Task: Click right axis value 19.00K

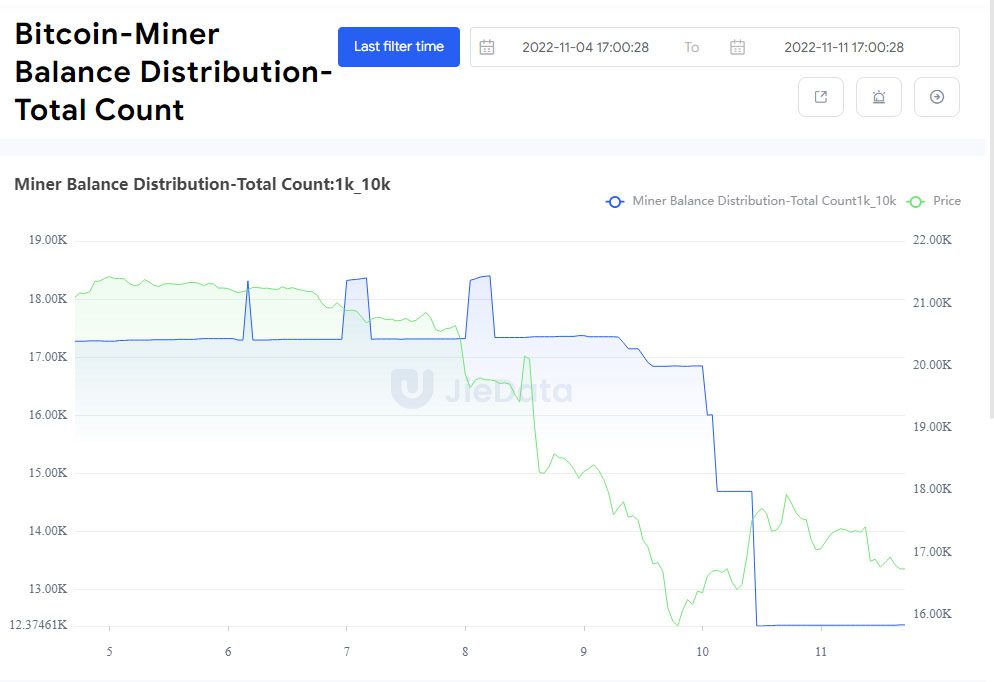Action: tap(932, 427)
